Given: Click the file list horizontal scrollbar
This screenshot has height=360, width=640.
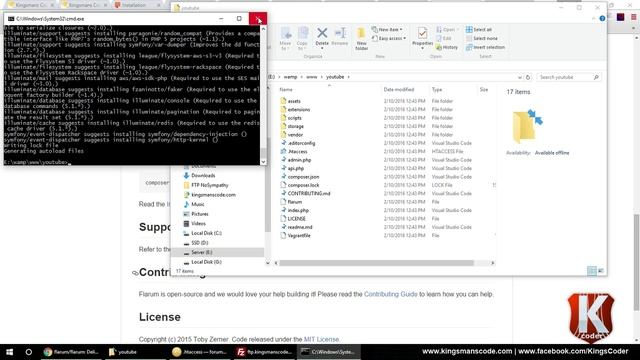Looking at the screenshot, I should (376, 263).
